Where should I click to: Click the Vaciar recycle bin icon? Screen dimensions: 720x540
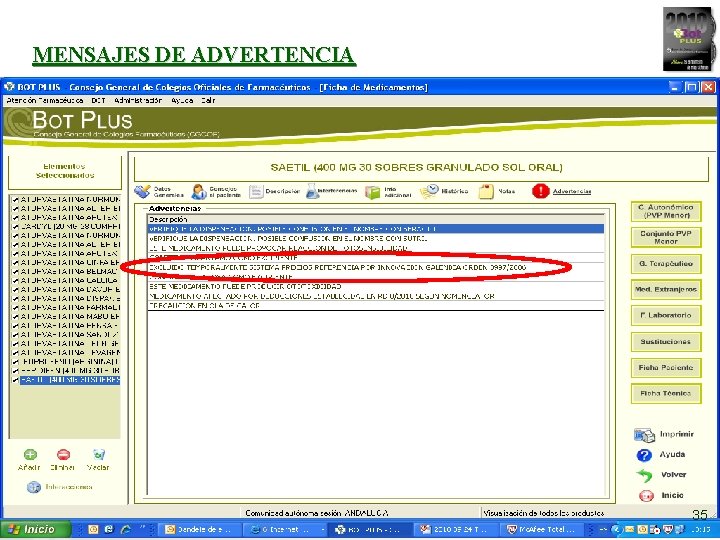pos(99,455)
